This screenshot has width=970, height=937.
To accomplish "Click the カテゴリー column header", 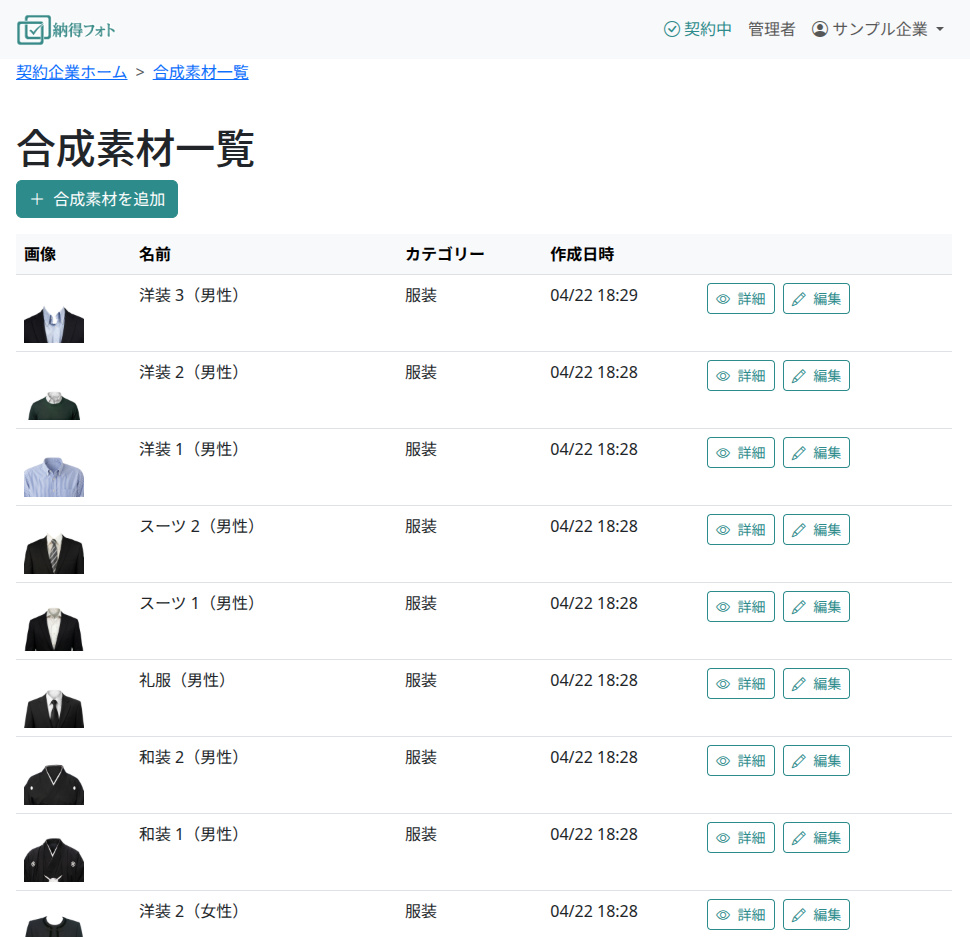I will [445, 254].
